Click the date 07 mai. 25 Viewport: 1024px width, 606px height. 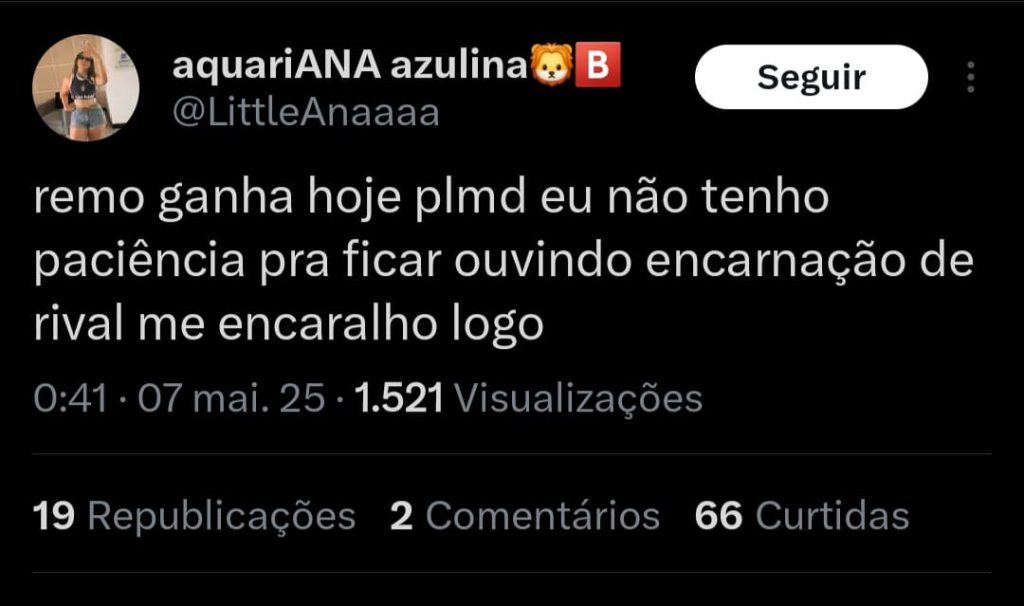pyautogui.click(x=231, y=398)
